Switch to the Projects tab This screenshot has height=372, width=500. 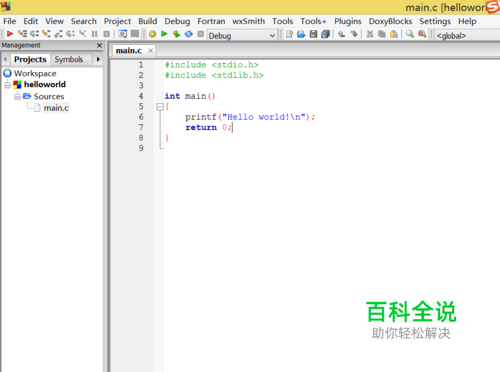(x=30, y=59)
